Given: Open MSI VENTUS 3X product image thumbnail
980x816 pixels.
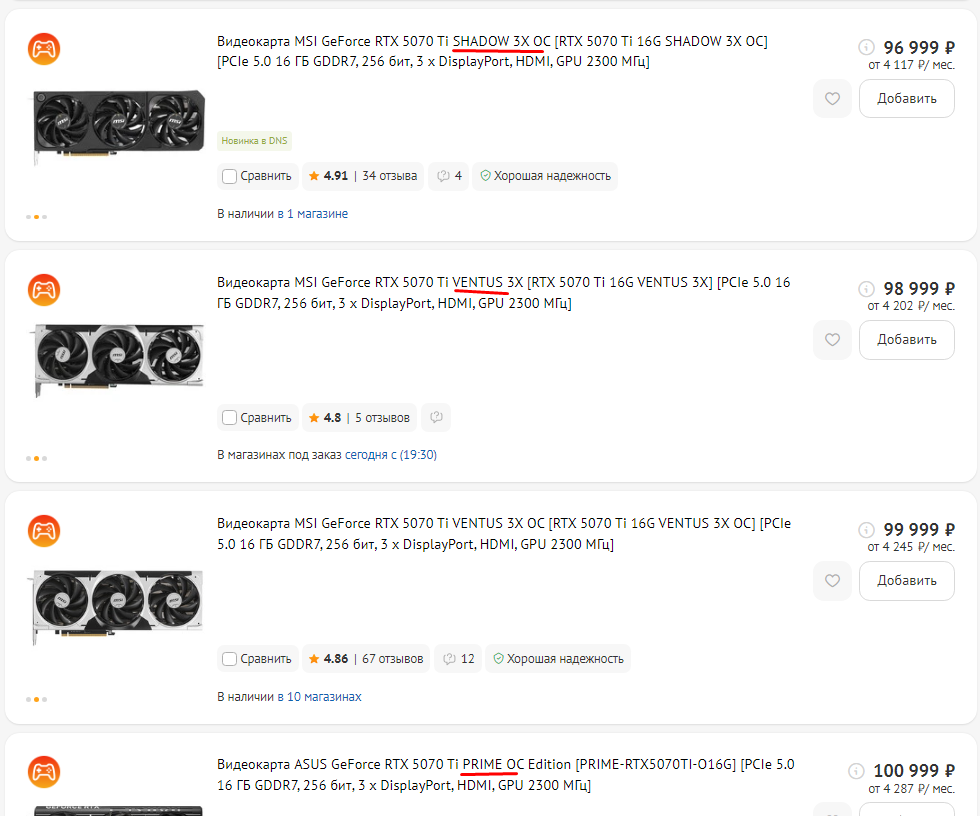Looking at the screenshot, I should click(119, 359).
